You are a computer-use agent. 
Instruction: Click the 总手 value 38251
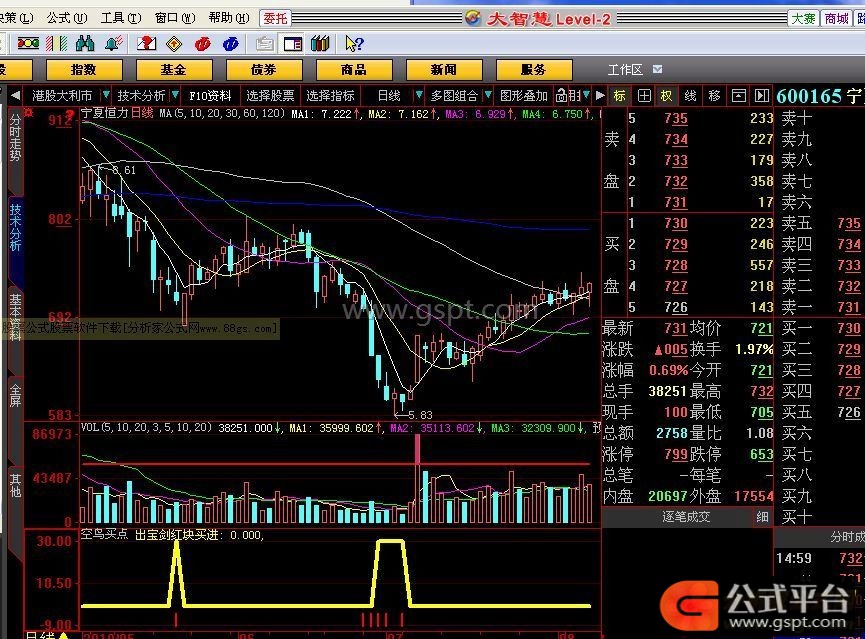pyautogui.click(x=667, y=391)
